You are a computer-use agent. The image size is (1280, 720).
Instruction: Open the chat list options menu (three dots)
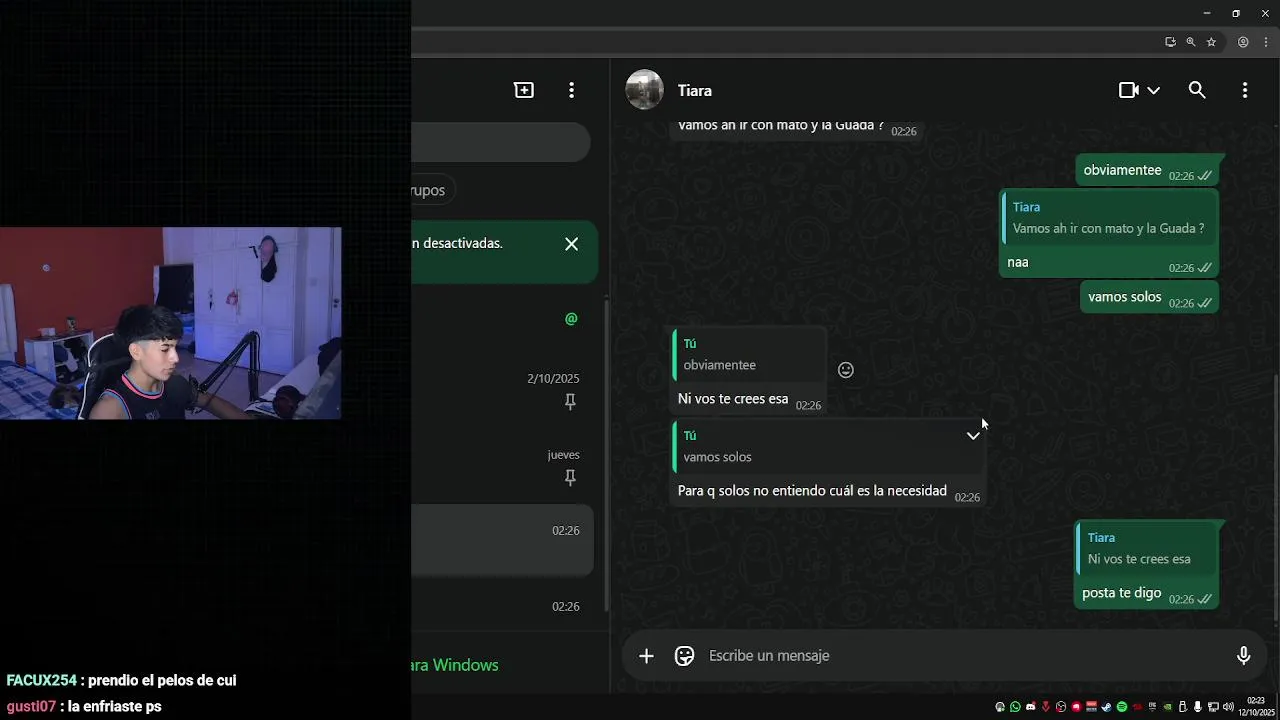click(x=571, y=90)
